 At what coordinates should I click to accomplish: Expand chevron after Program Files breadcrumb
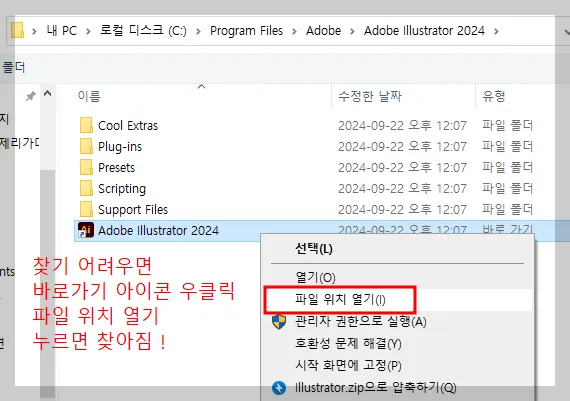coord(294,32)
